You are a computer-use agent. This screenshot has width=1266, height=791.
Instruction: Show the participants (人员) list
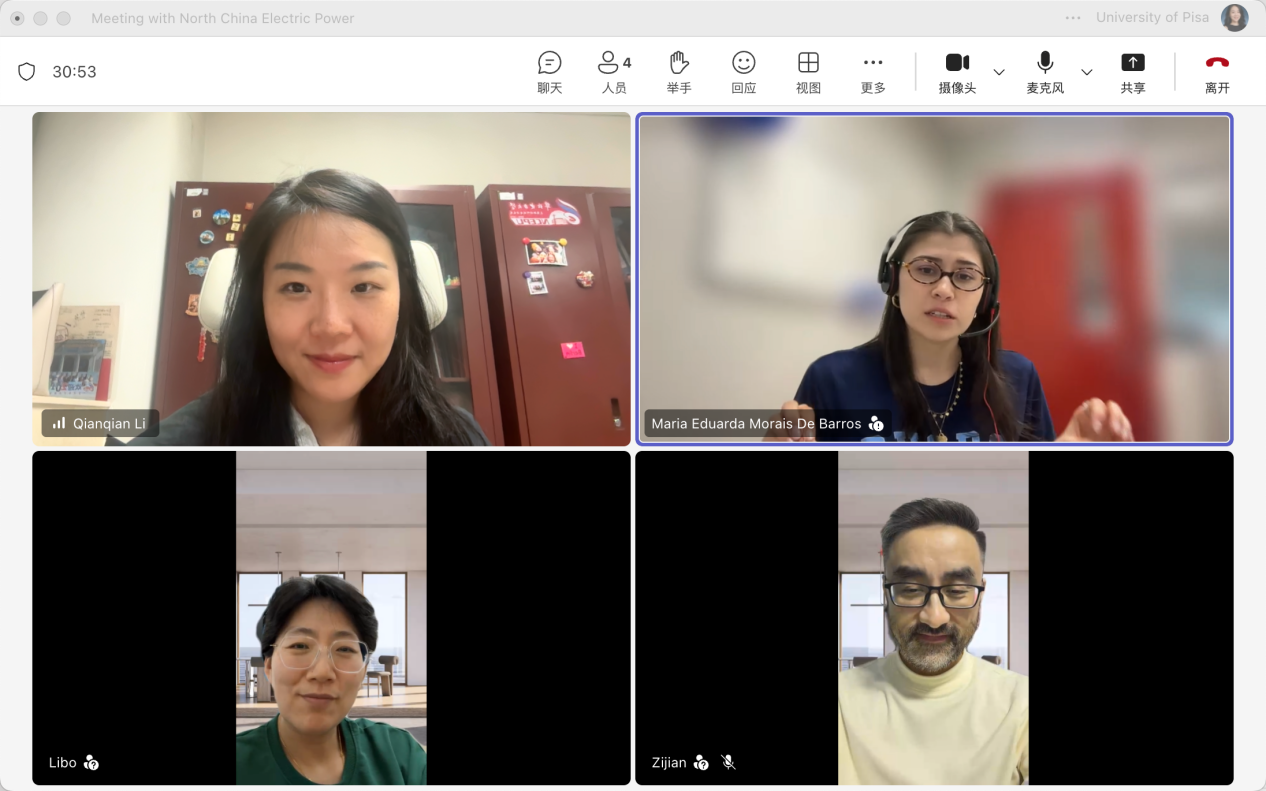(x=613, y=72)
